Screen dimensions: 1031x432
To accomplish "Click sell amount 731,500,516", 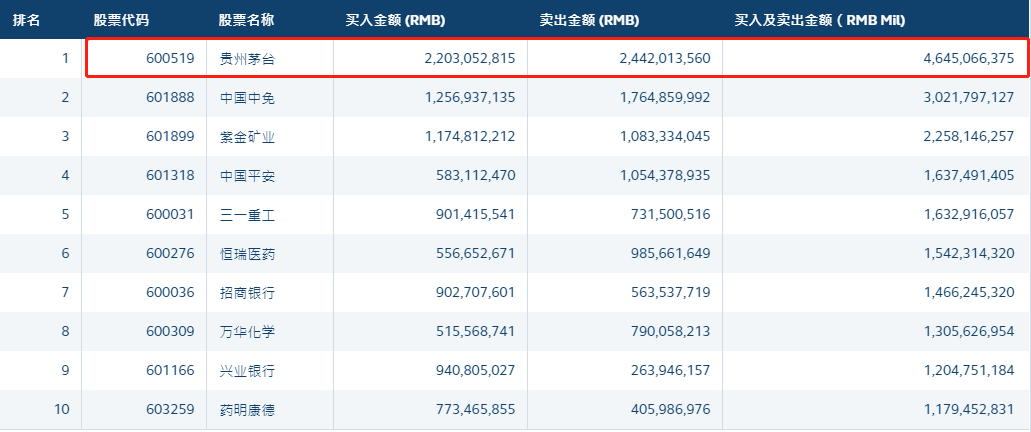I will [671, 214].
